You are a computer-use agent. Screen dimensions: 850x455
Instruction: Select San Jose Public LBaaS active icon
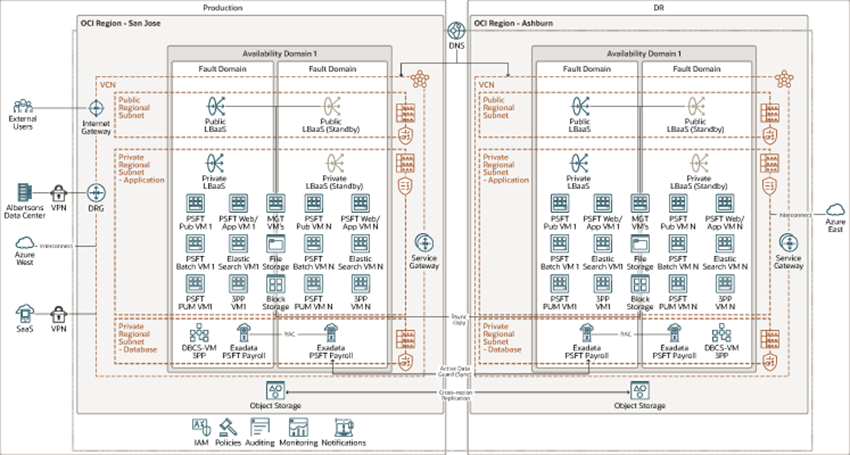click(x=215, y=106)
